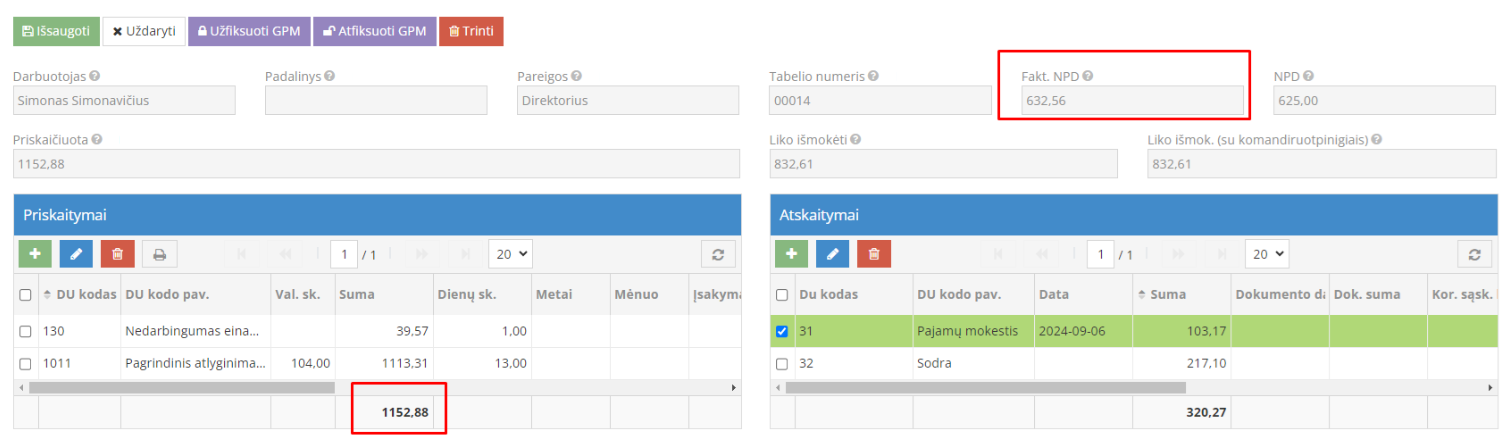
Task: Refresh the Atskaitymai table
Action: coord(1473,254)
